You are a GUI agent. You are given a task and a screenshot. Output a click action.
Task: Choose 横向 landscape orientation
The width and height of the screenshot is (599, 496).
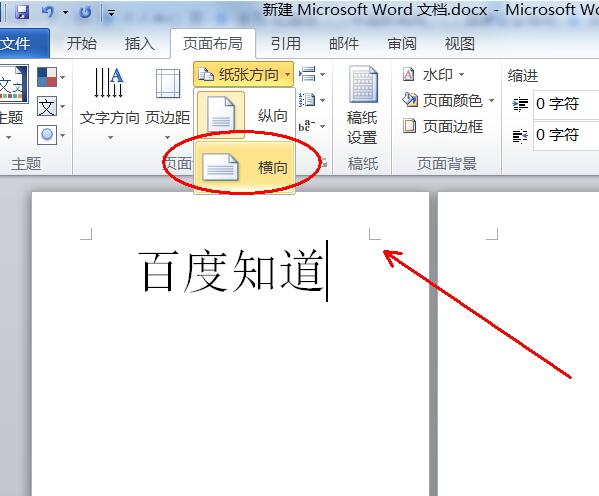[244, 167]
